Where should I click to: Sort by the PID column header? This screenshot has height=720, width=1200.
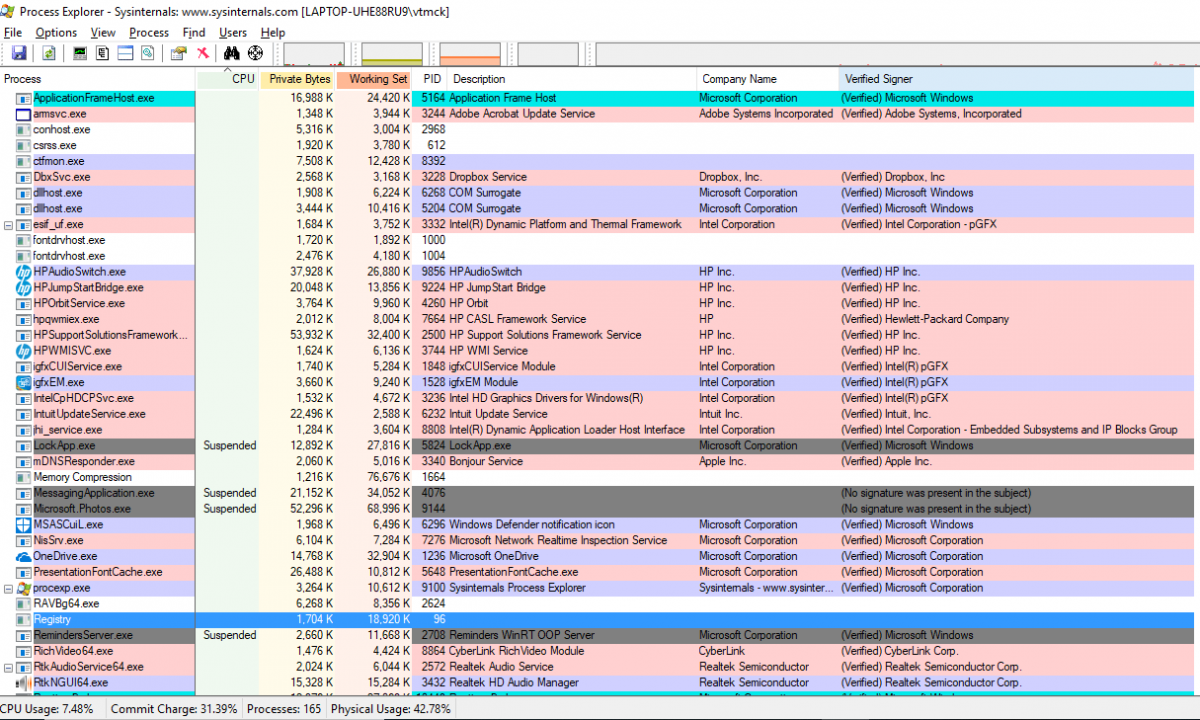431,79
